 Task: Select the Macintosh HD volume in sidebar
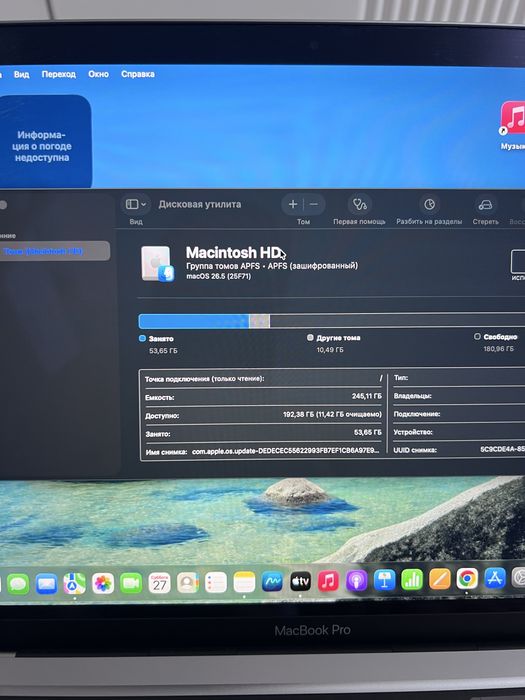click(54, 251)
